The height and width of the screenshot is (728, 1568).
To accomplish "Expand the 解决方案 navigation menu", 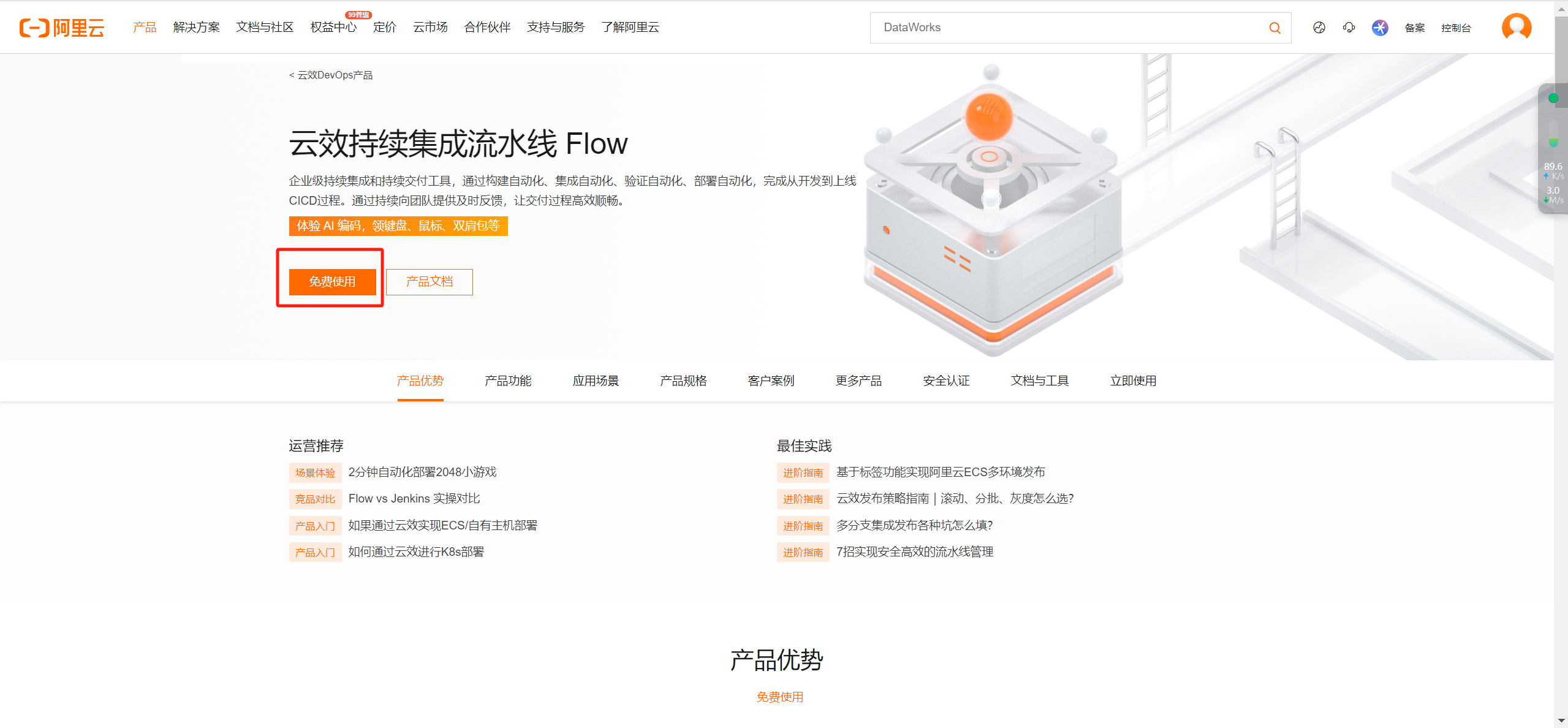I will (196, 28).
